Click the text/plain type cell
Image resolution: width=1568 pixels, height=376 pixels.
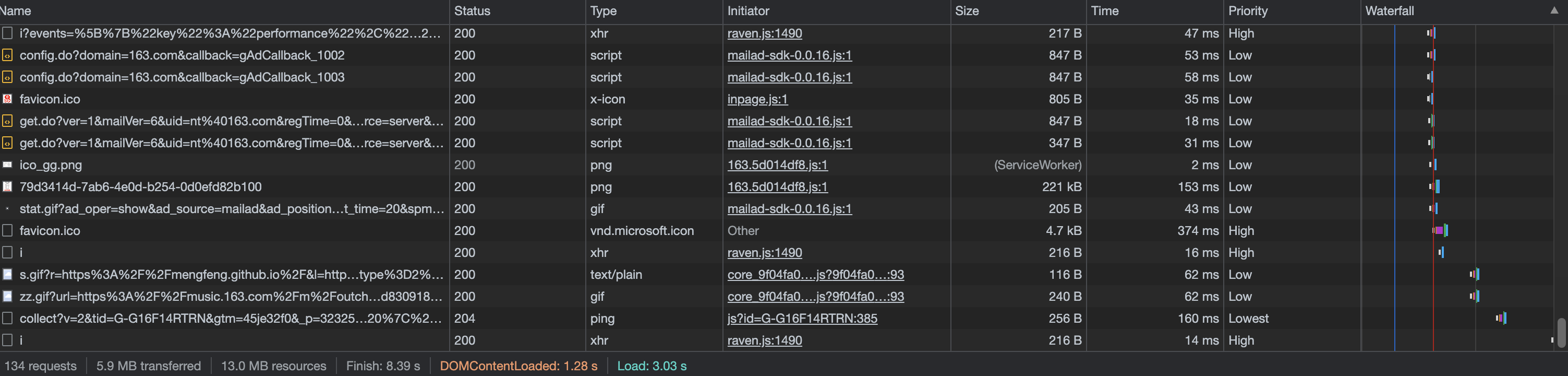pyautogui.click(x=616, y=274)
